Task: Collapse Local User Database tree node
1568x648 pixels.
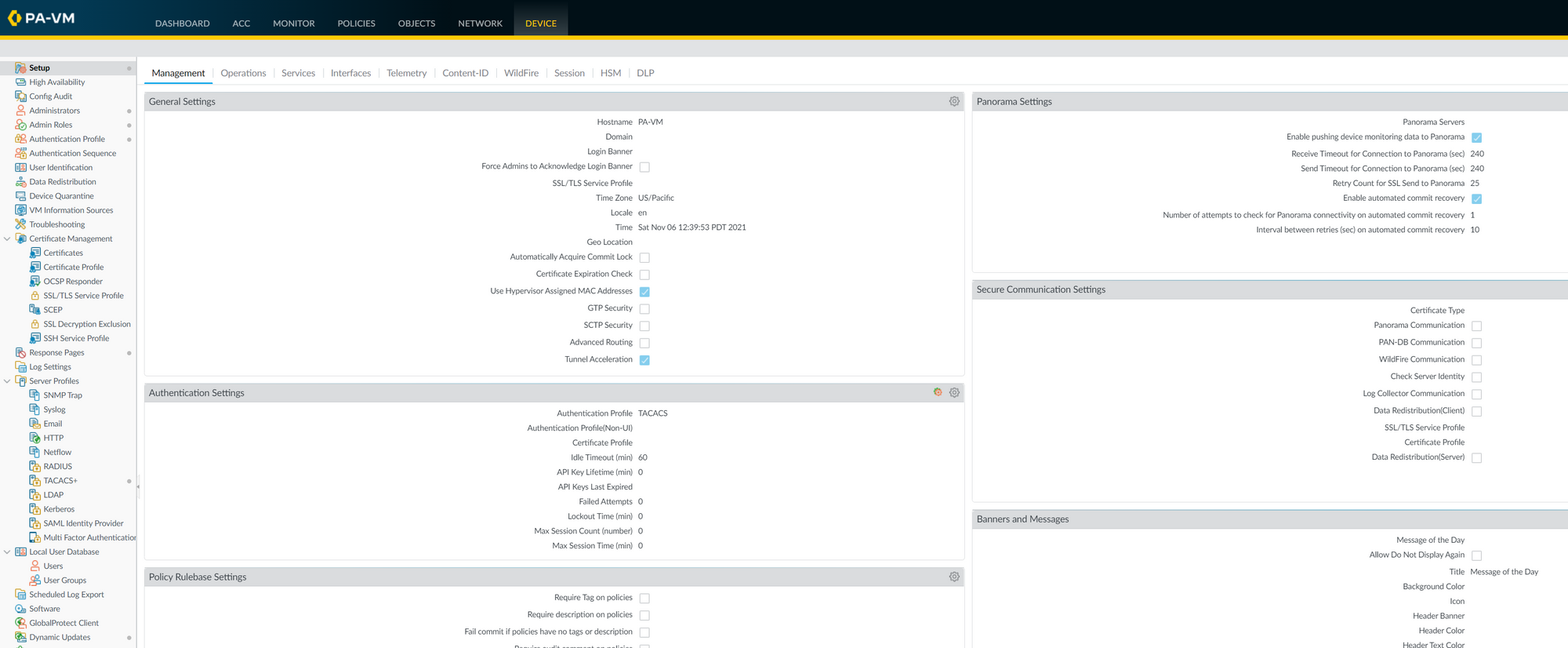Action: 7,552
